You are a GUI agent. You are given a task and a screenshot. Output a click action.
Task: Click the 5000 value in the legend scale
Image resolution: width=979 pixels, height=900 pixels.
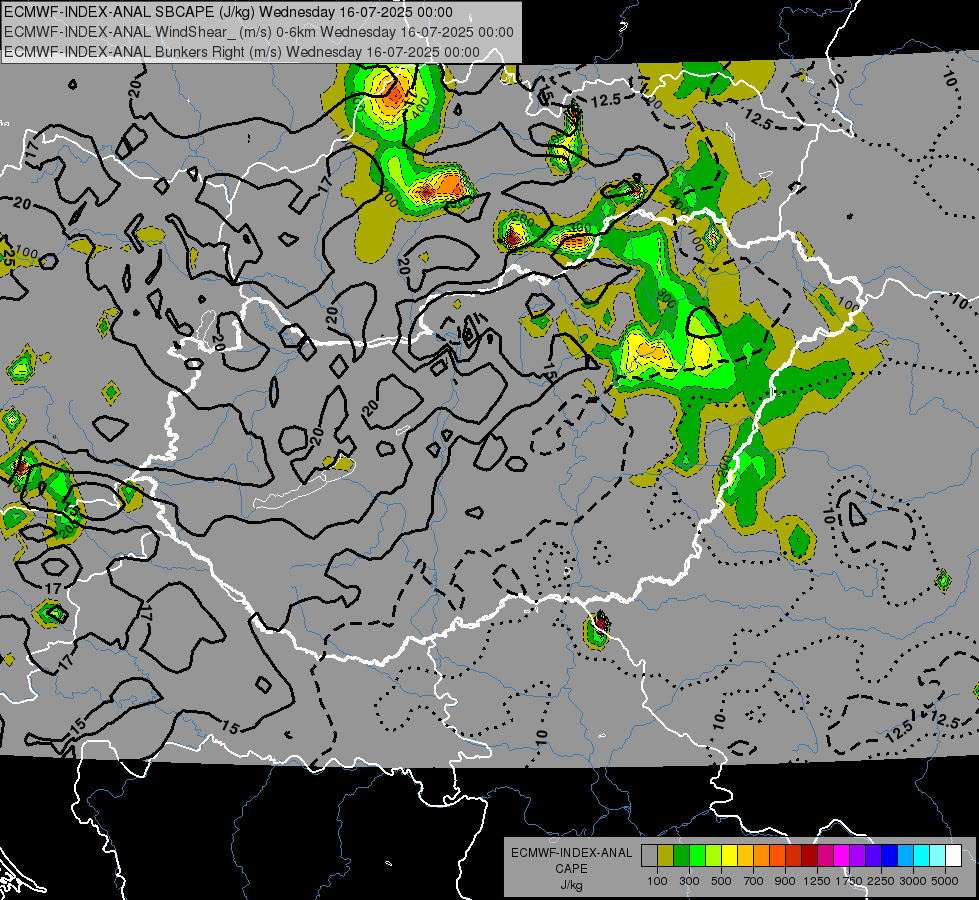tap(945, 881)
